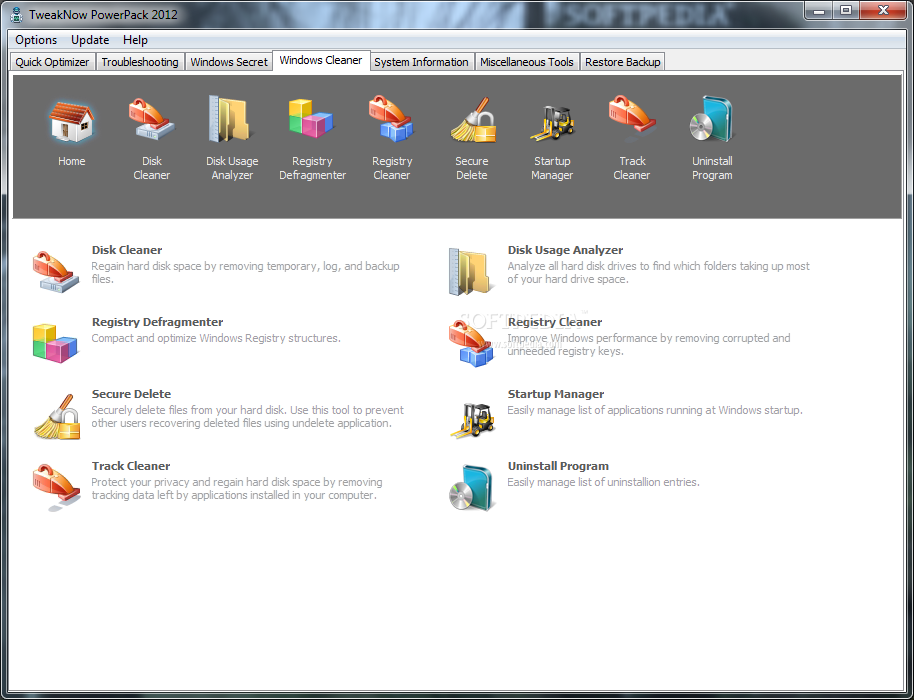Click 'Regain hard disk space by removing' description
Viewport: 914px width, 700px height.
[x=245, y=272]
